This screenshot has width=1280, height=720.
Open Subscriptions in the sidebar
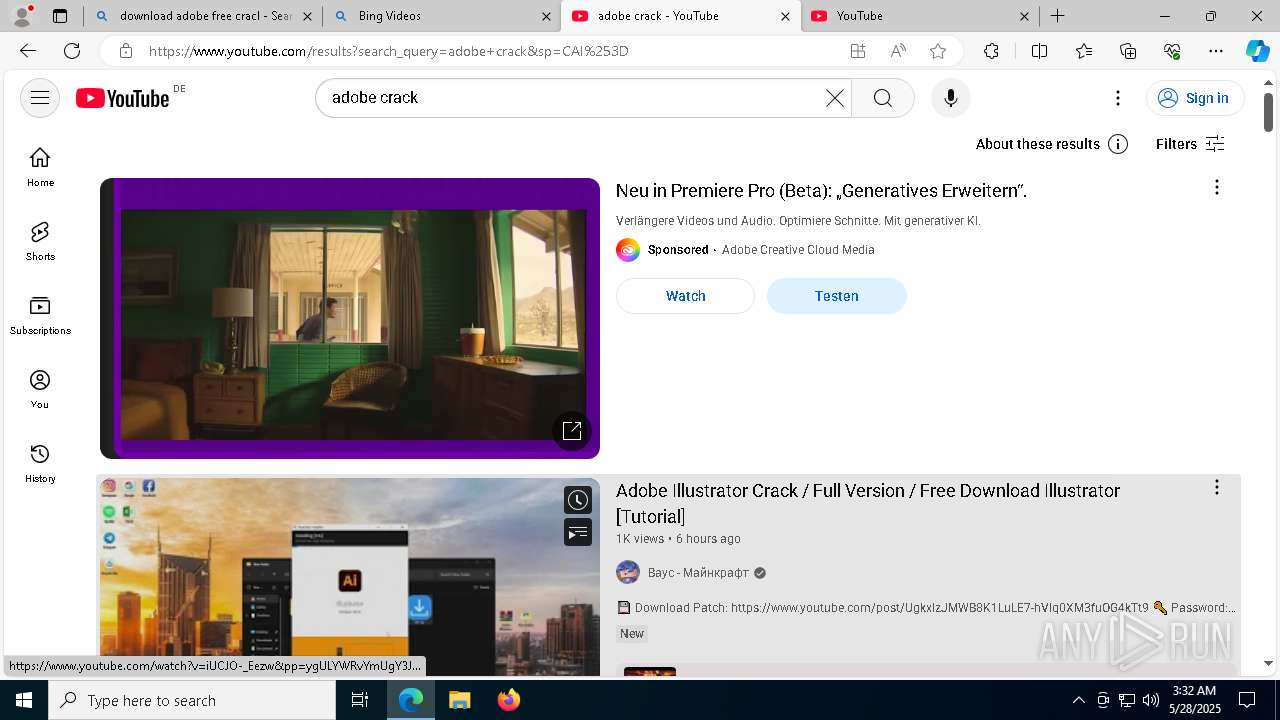pos(40,315)
